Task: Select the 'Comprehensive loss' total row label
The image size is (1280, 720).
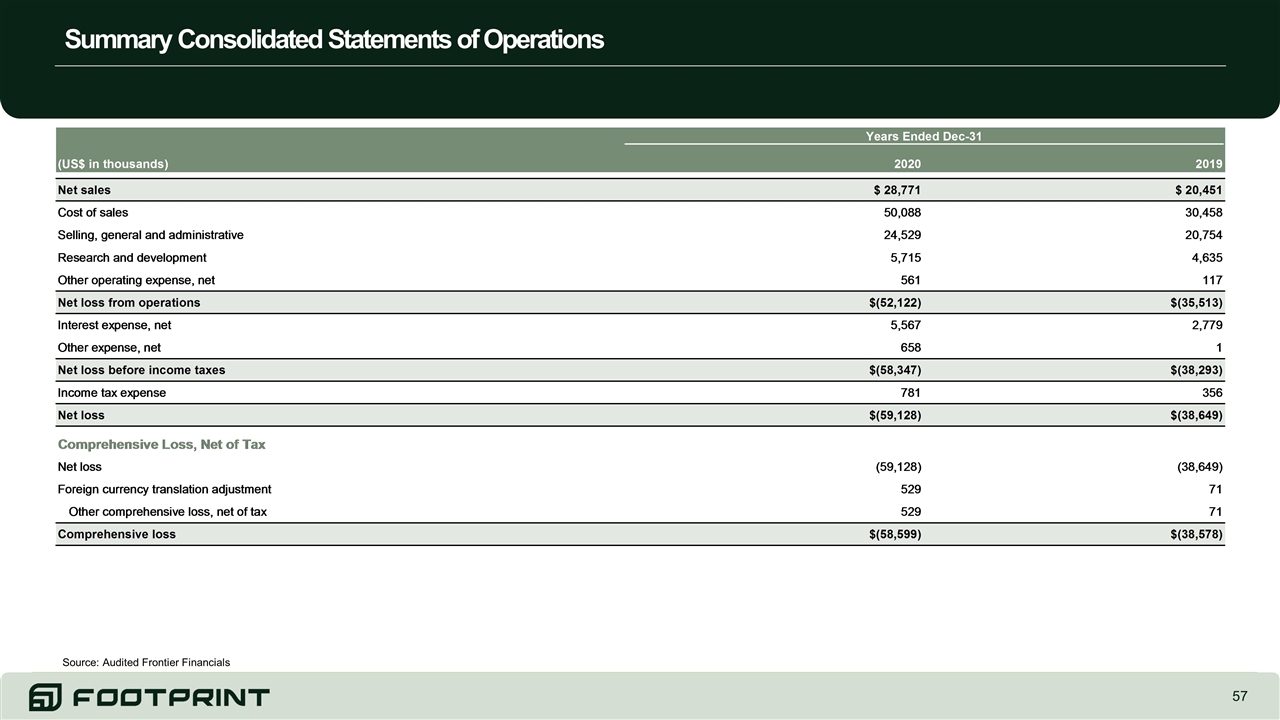Action: (117, 534)
